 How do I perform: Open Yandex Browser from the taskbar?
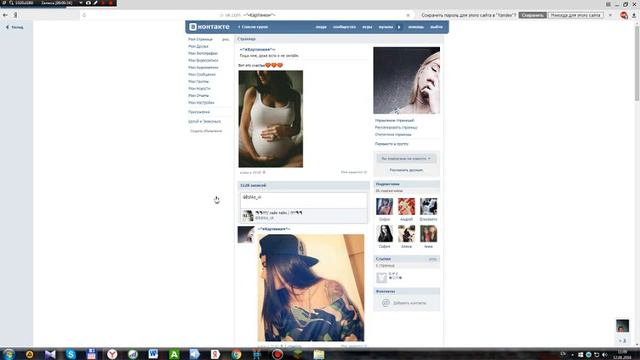click(112, 354)
